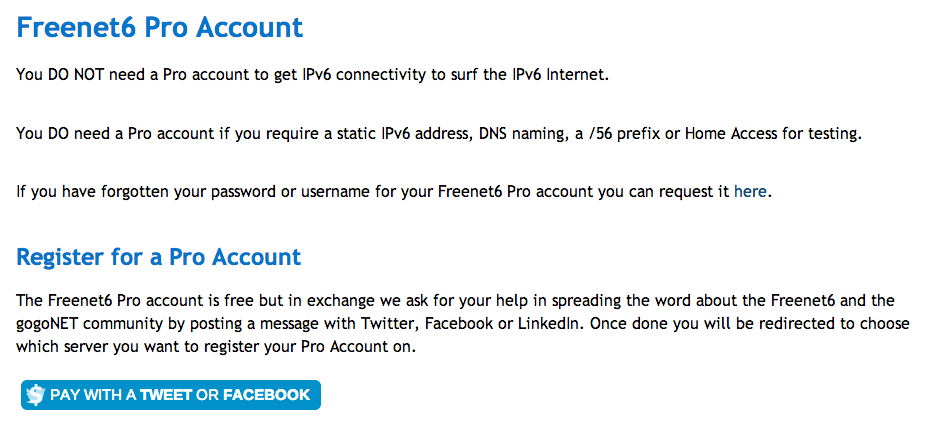
Task: Click the 'here' password recovery link
Action: click(x=750, y=190)
